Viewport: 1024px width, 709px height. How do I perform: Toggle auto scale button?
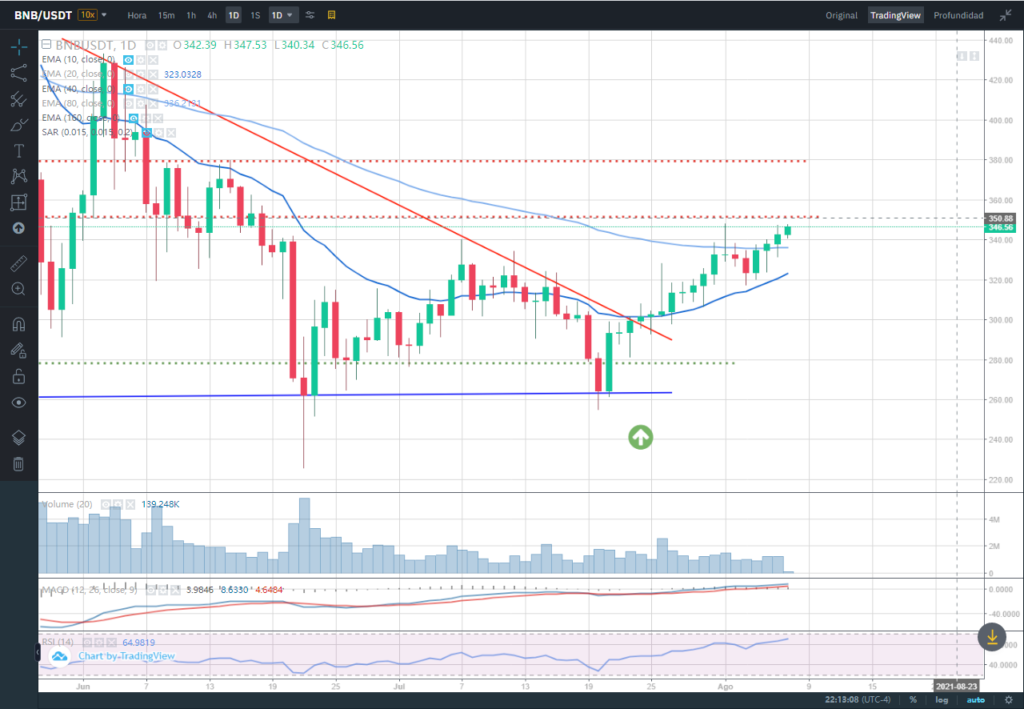pyautogui.click(x=976, y=700)
